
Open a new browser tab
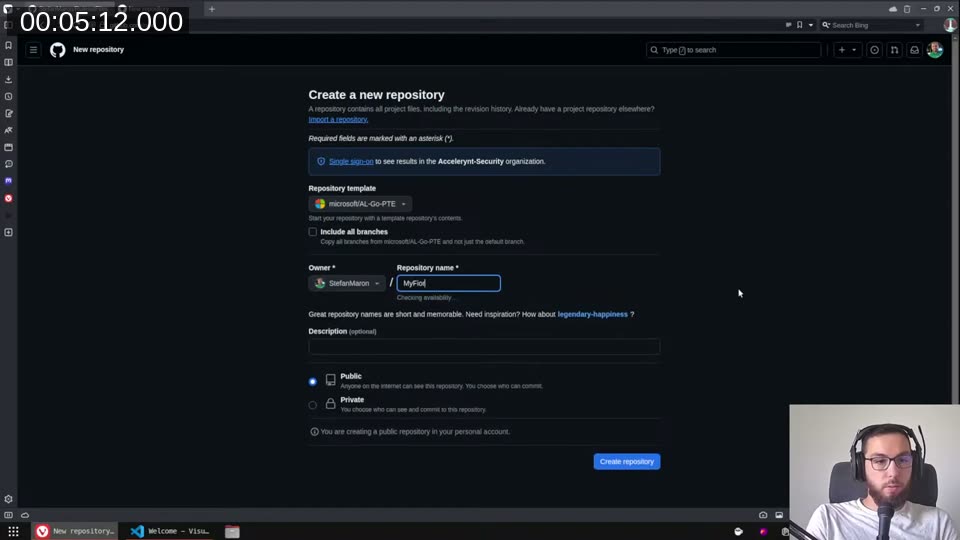pos(212,9)
